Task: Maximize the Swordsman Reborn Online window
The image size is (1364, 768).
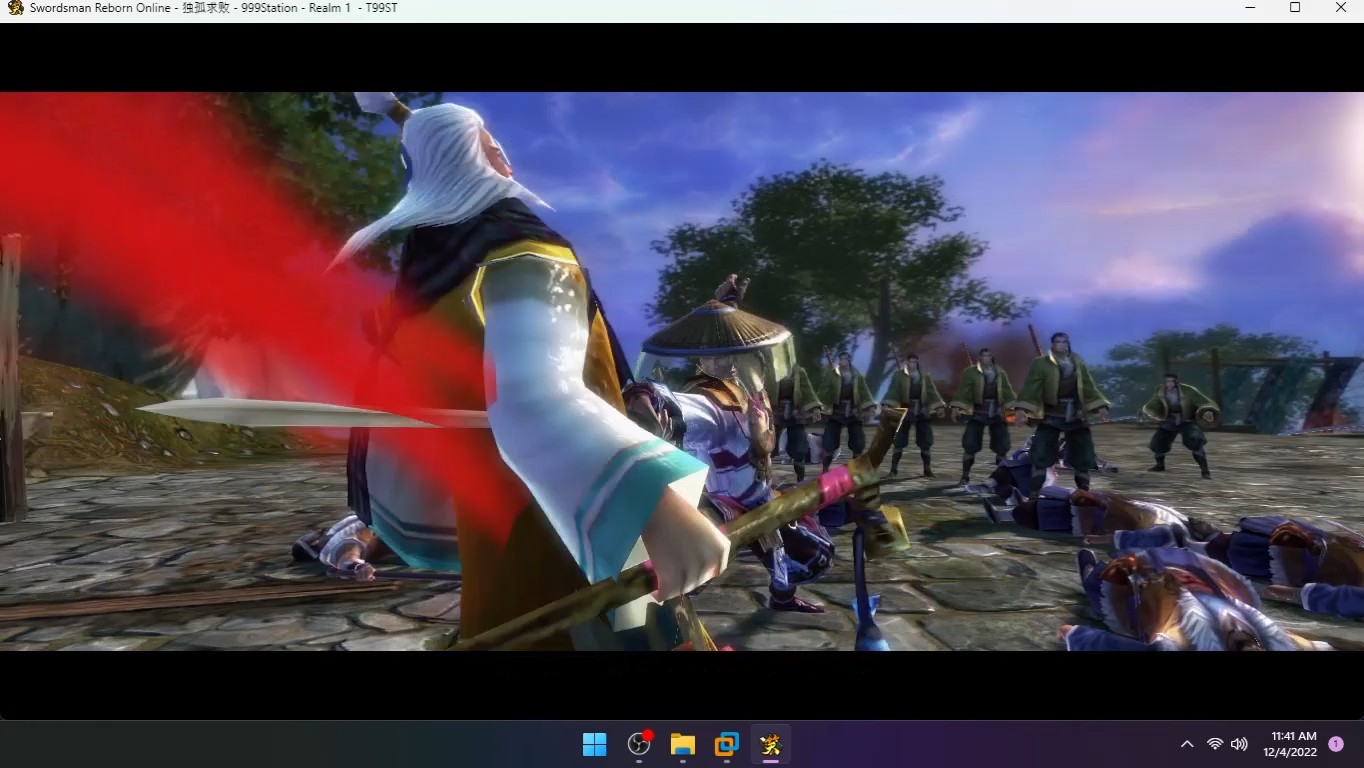Action: (x=1295, y=8)
